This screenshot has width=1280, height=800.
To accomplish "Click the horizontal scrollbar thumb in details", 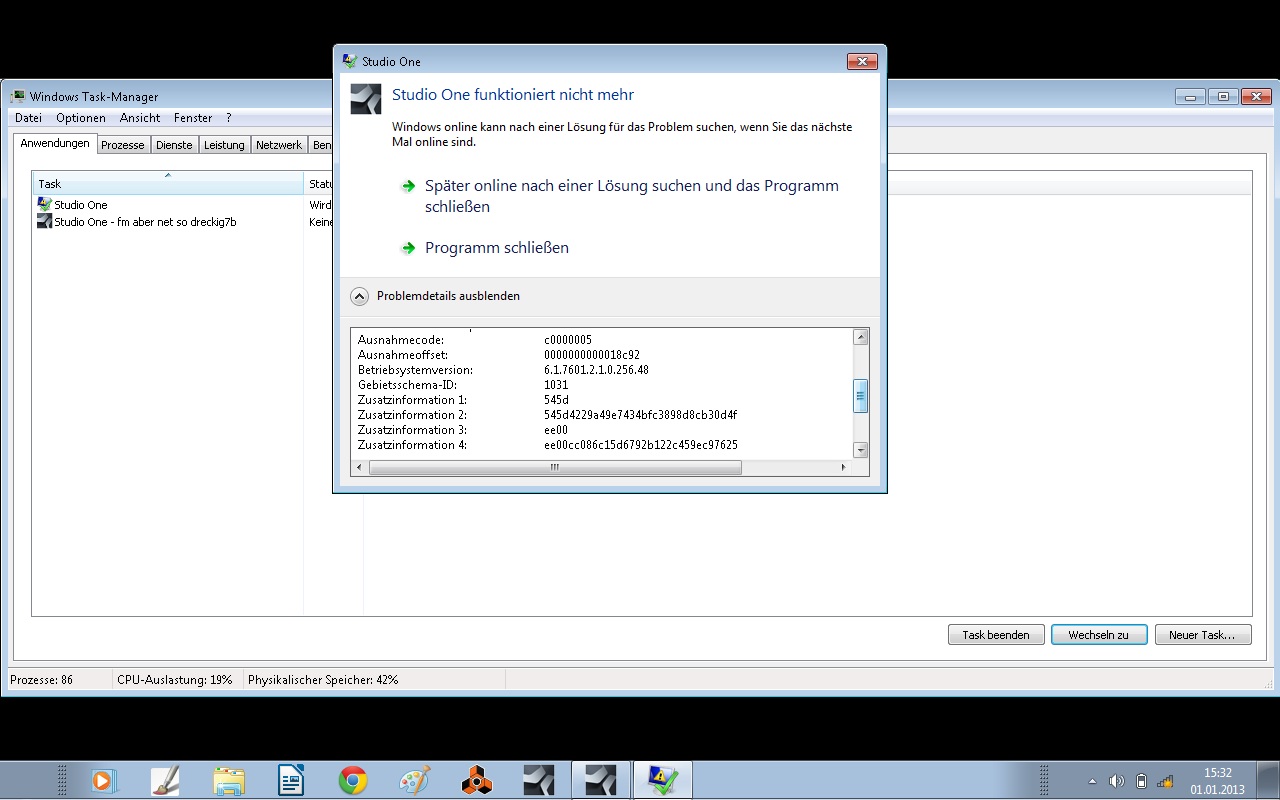I will click(555, 467).
